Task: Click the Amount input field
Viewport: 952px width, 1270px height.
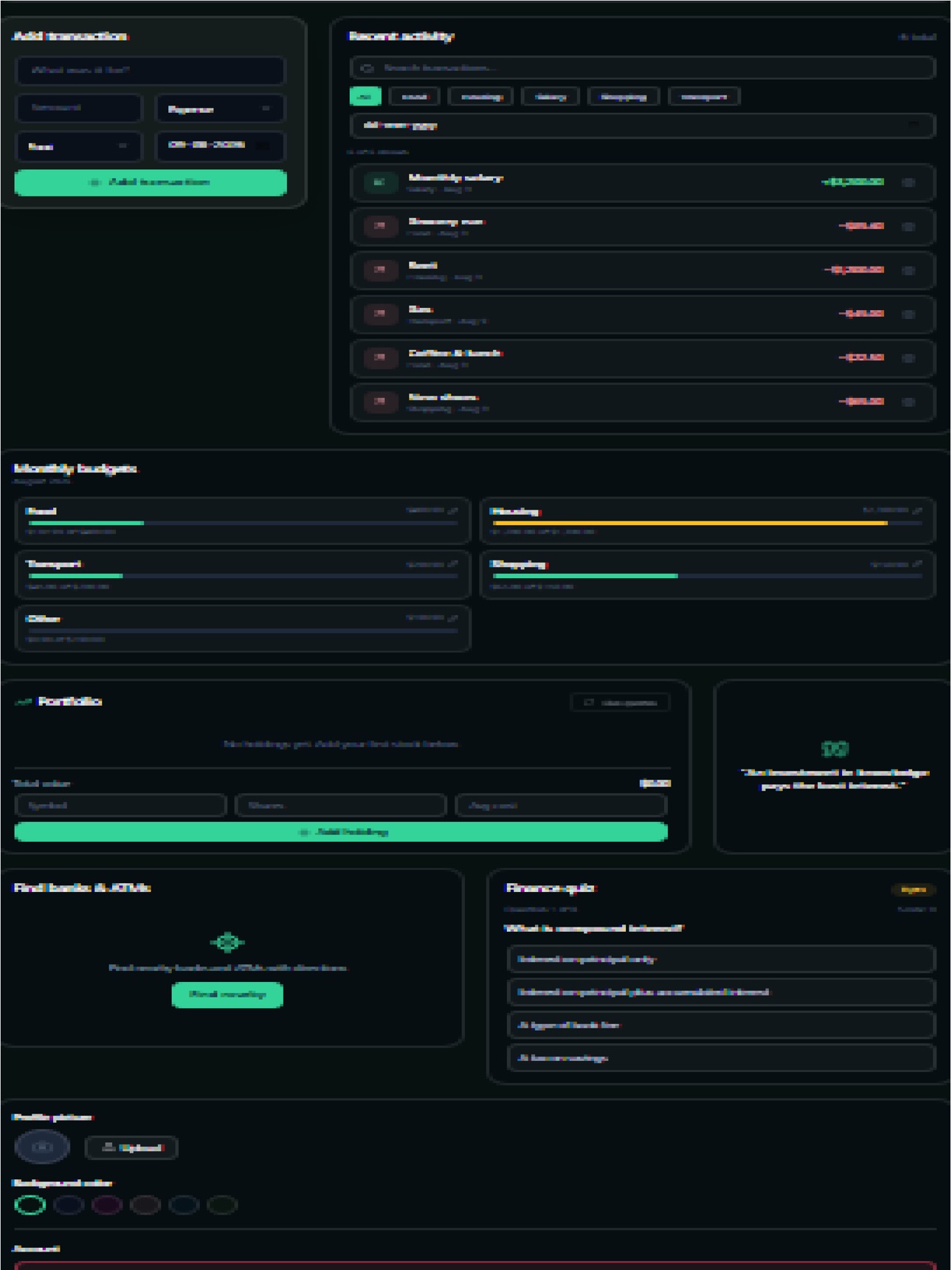Action: pos(78,108)
